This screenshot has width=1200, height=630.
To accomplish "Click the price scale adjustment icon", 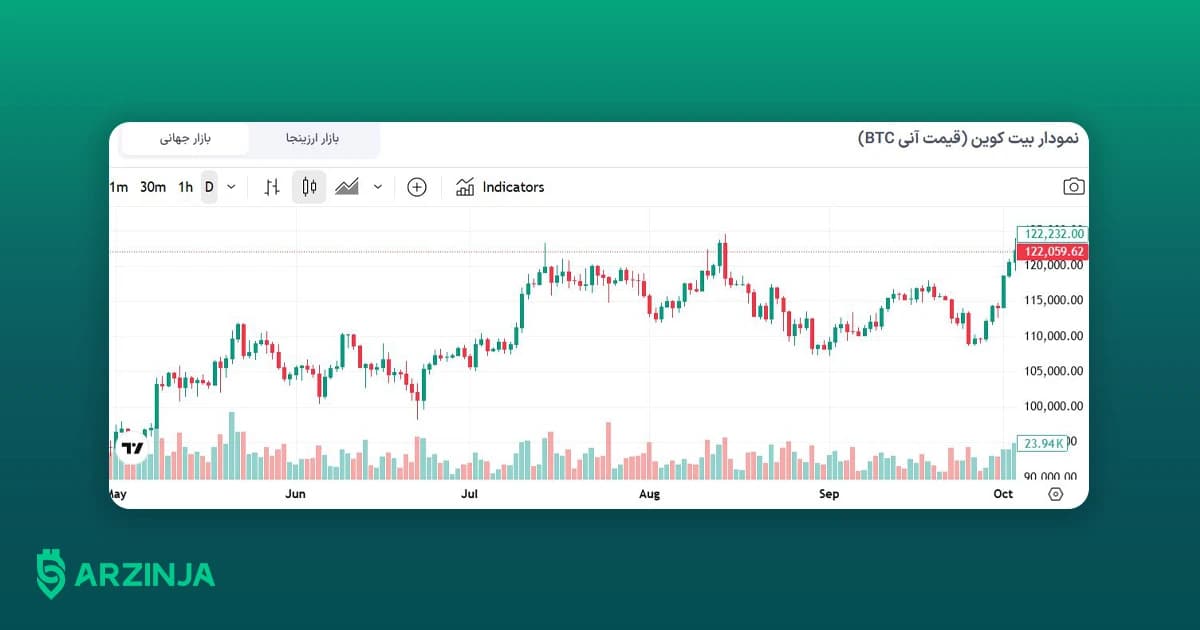I will (x=271, y=186).
